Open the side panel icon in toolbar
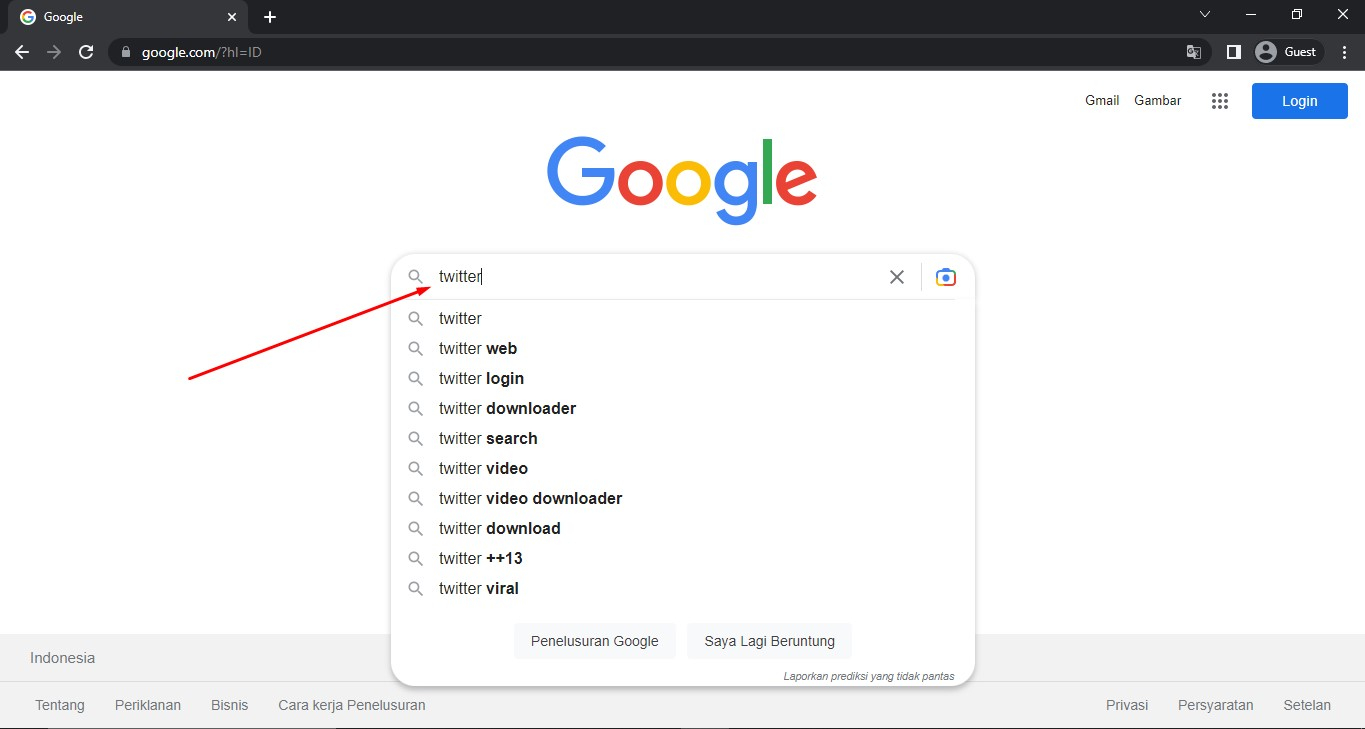Screen dimensions: 1365x729 click(x=1233, y=52)
